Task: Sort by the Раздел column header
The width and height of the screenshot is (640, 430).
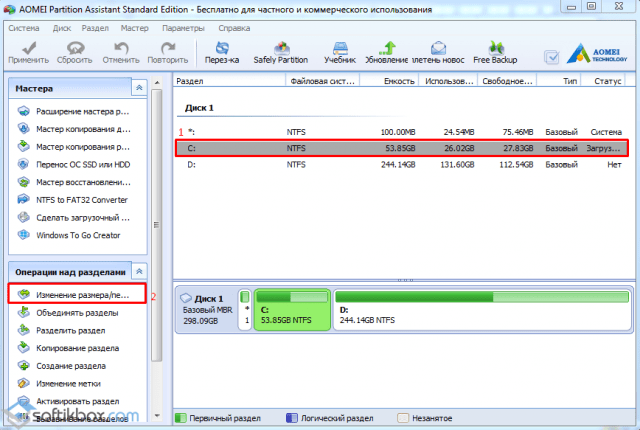Action: coord(229,81)
